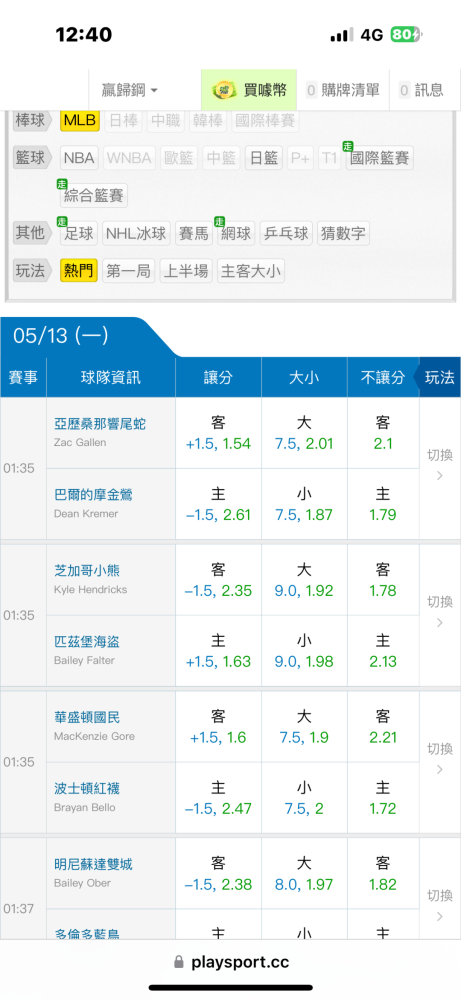Image resolution: width=461 pixels, height=1000 pixels.
Task: Pick 客 –1.5, 2.38 spread for Twins
Action: click(x=218, y=873)
